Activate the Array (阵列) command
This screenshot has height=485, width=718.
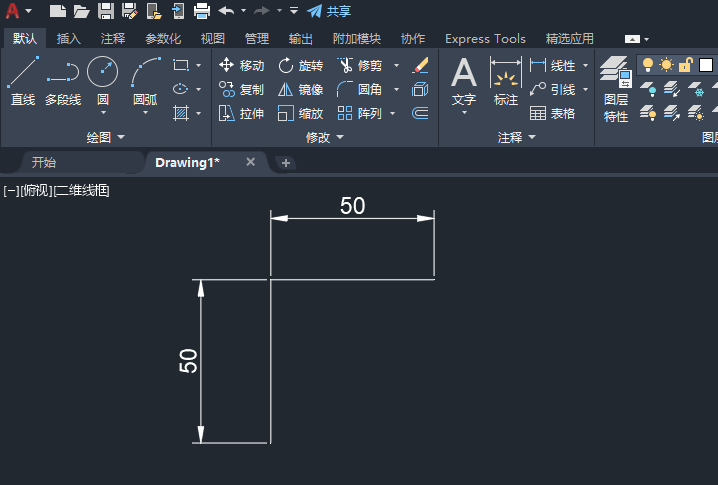[x=360, y=113]
